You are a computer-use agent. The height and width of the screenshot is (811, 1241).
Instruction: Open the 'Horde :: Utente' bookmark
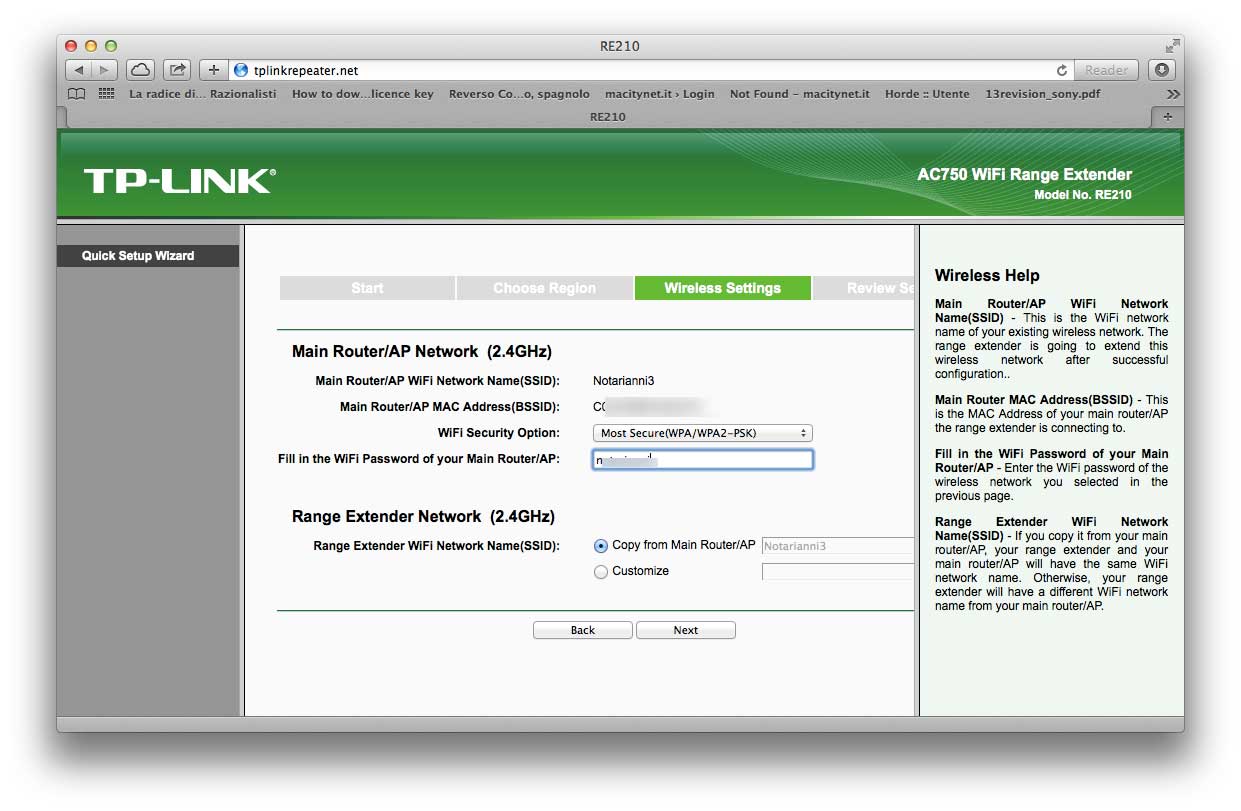(x=927, y=94)
